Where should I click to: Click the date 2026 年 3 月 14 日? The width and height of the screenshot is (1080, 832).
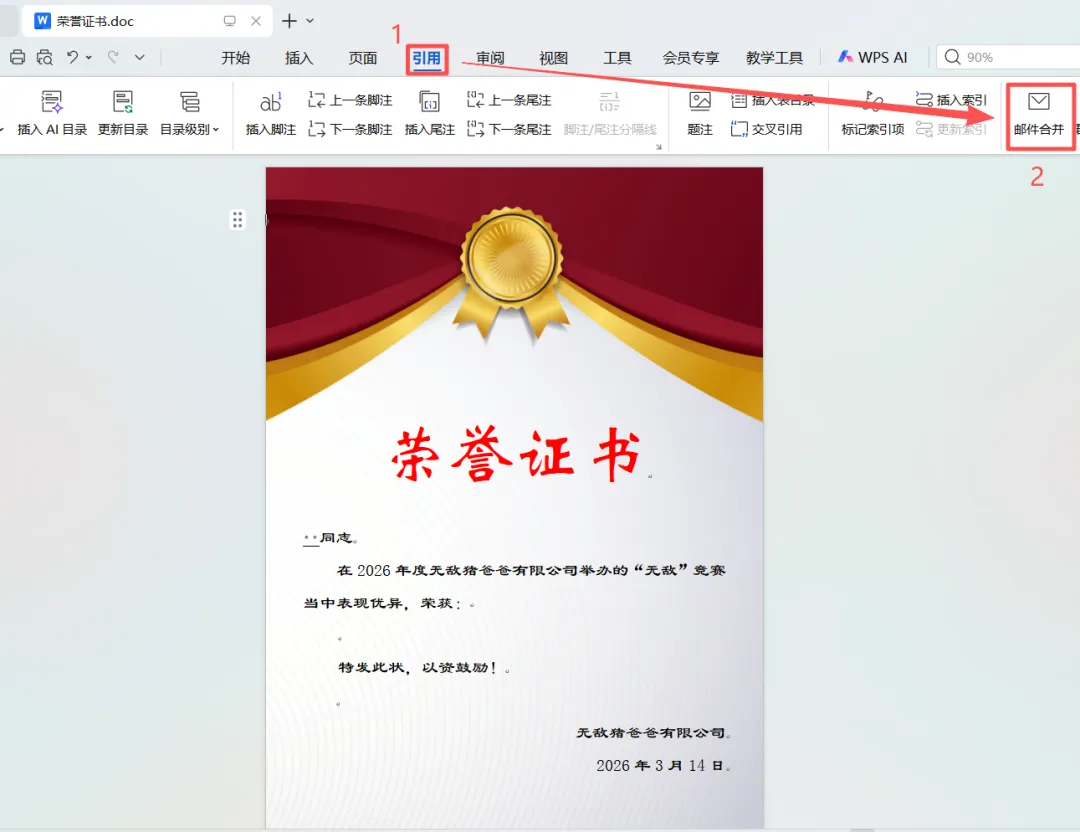click(x=660, y=765)
